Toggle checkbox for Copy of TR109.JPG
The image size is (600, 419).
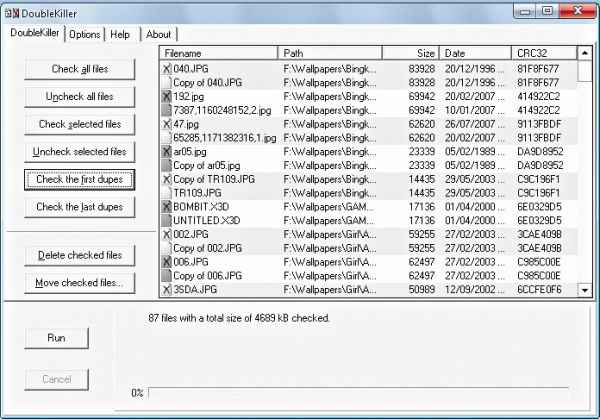pos(166,179)
